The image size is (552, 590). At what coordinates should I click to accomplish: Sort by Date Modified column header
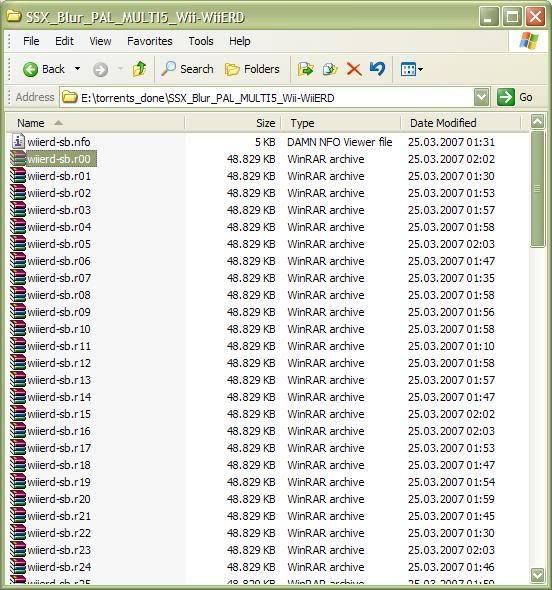click(x=461, y=123)
